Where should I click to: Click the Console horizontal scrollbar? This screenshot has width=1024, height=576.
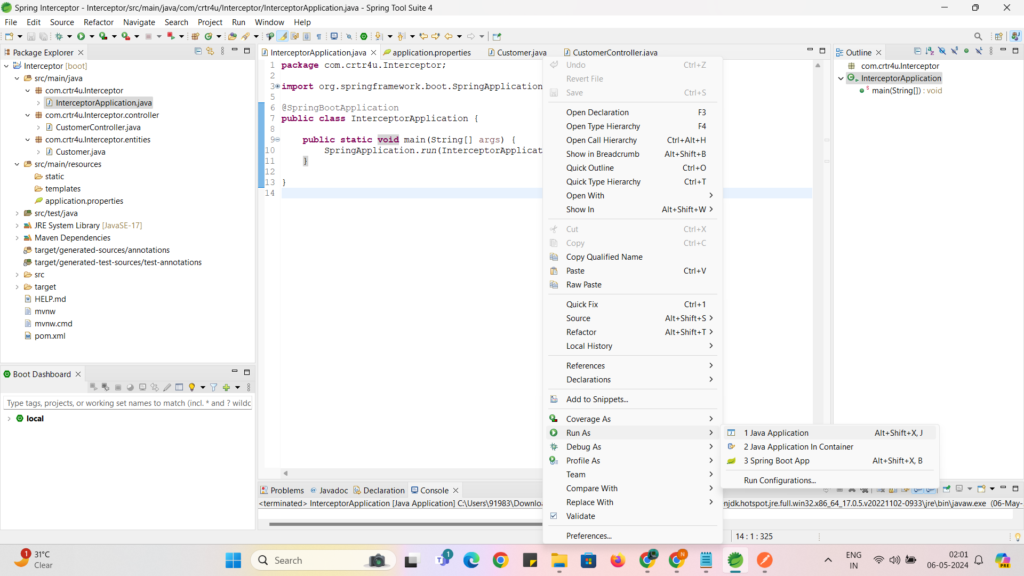point(406,524)
